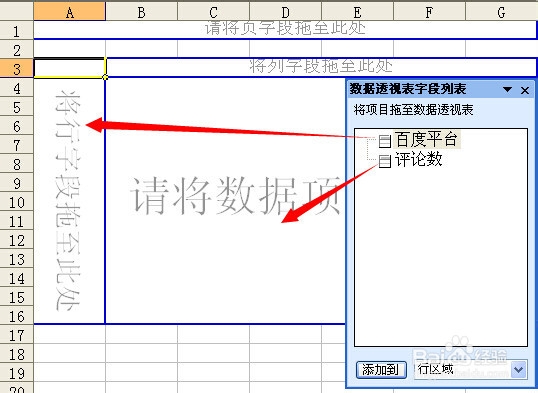Select column C header
Screen dimensions: 538x393
(x=213, y=12)
